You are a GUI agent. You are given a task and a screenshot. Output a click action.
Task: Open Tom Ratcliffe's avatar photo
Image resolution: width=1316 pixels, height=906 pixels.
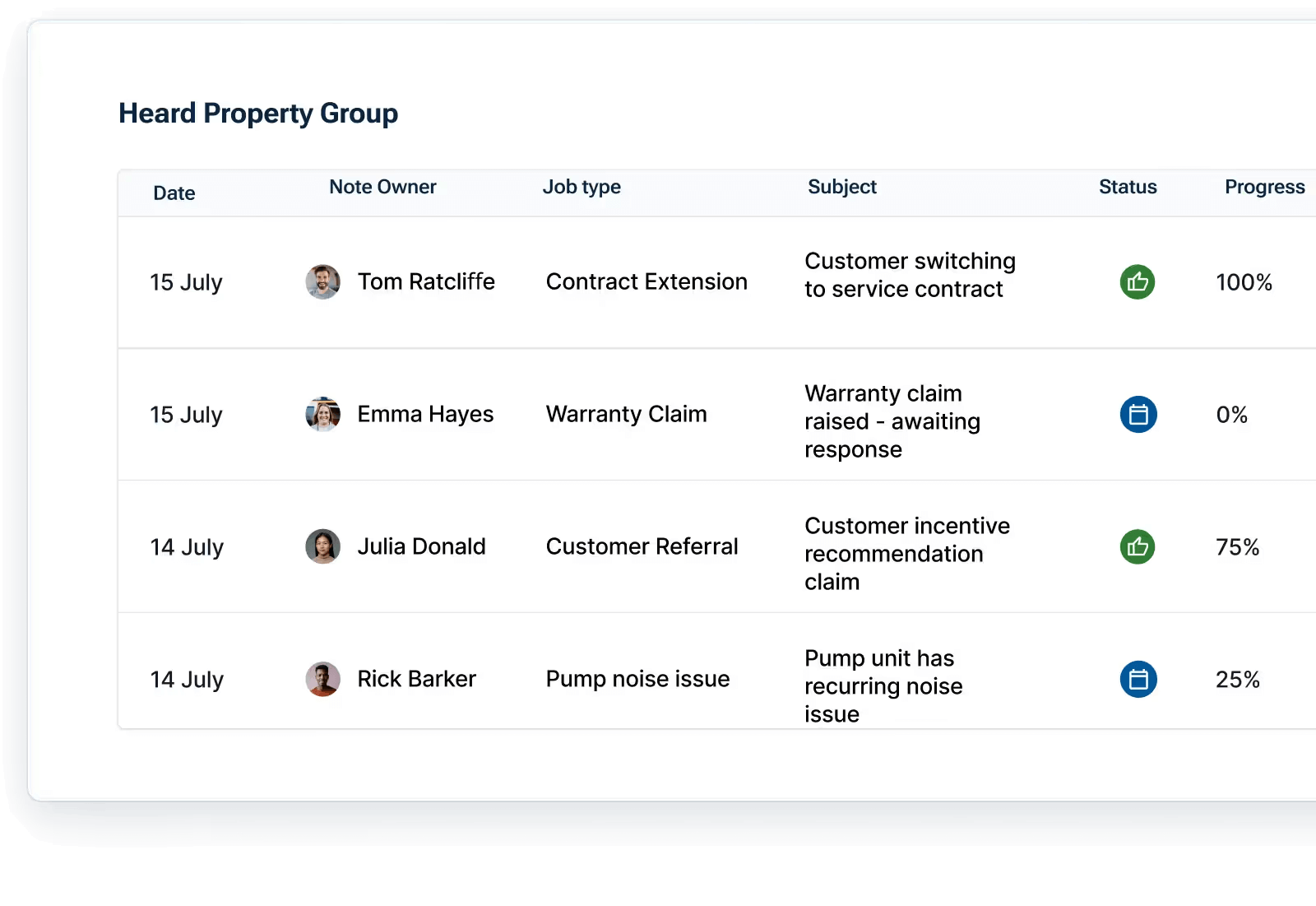(323, 282)
